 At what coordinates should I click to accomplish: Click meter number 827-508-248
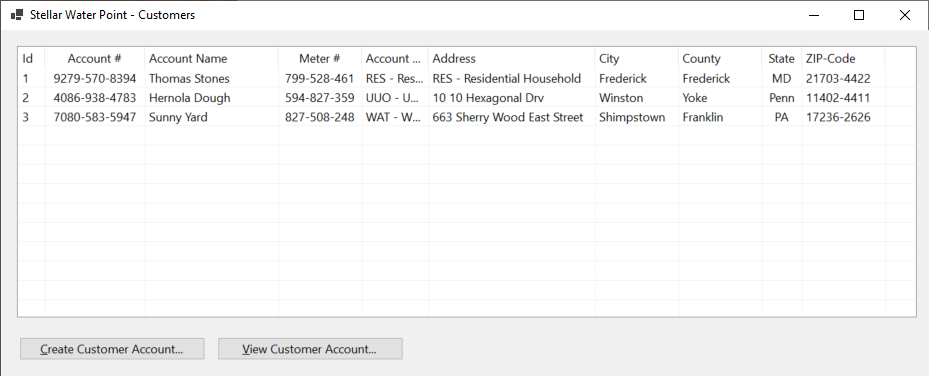click(319, 117)
